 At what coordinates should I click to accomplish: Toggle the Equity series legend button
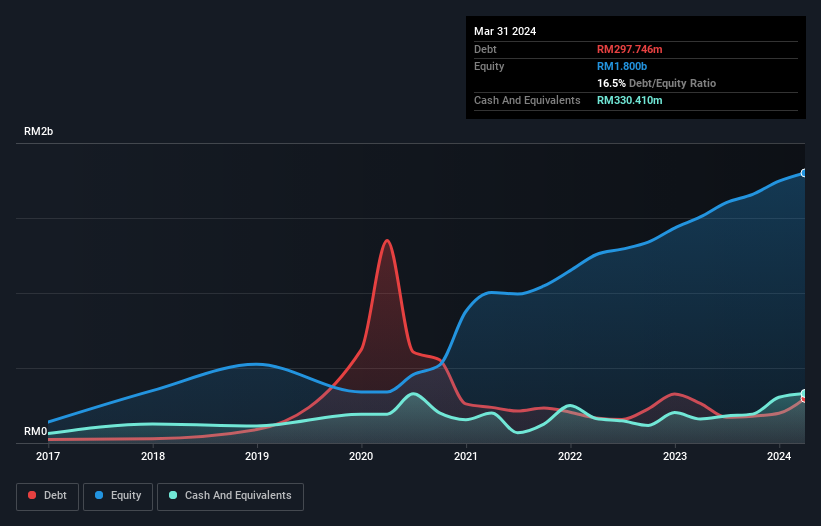click(118, 496)
